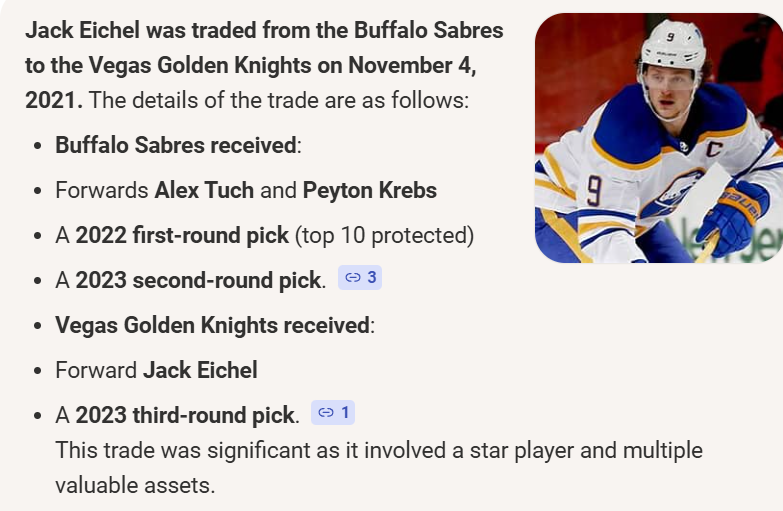783x511 pixels.
Task: Open the citation badge numbered 1
Action: [333, 412]
